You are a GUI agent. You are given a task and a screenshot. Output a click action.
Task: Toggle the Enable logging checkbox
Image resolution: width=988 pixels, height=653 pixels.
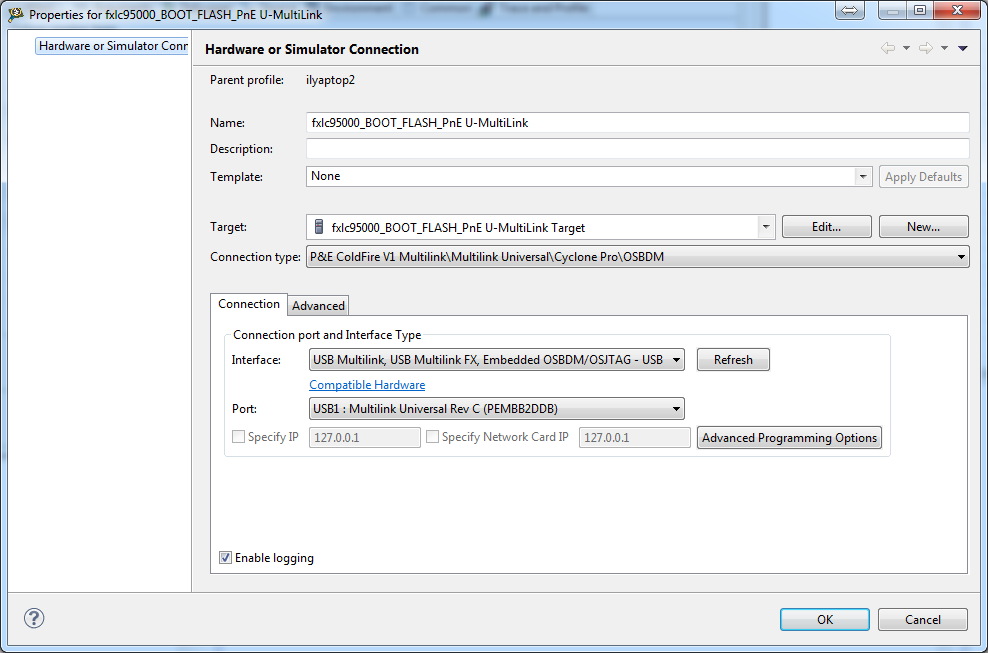tap(226, 558)
